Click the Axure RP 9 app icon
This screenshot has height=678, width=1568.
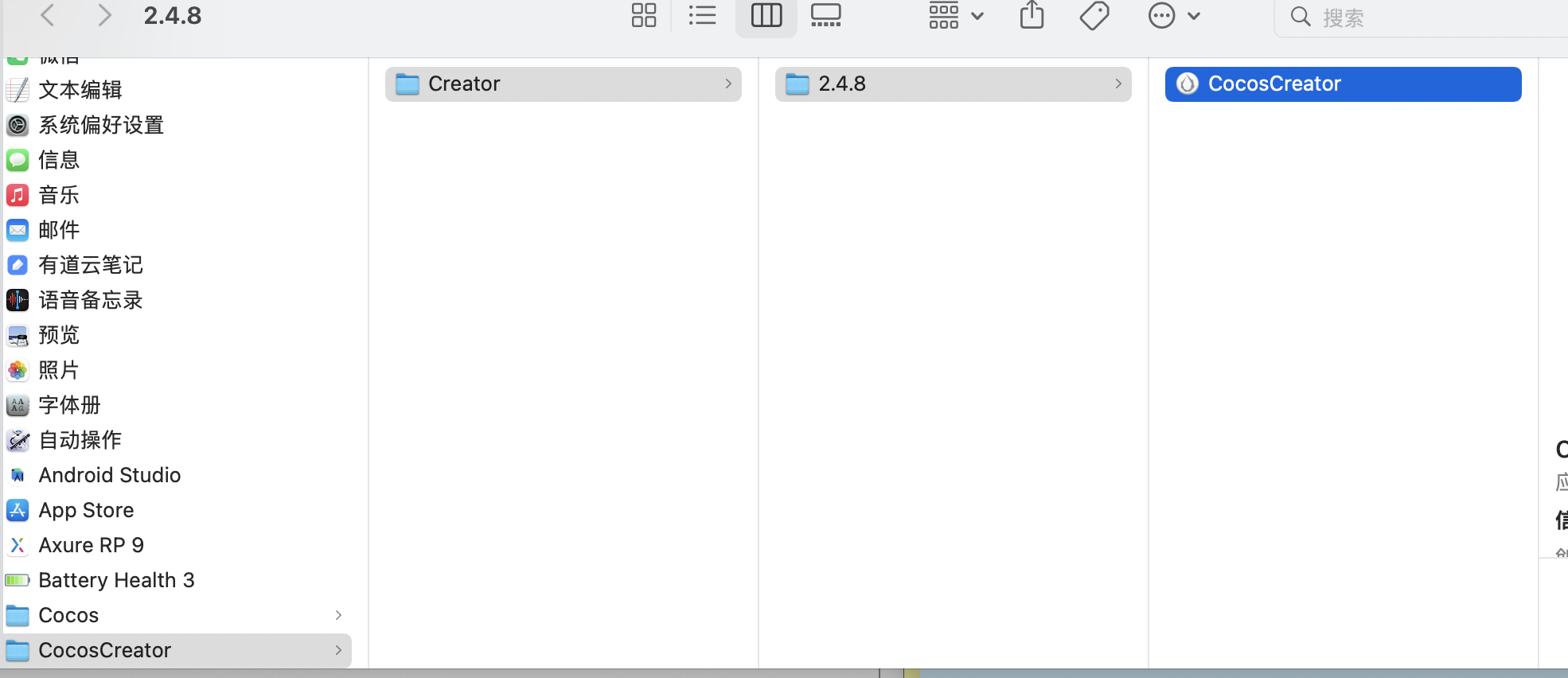coord(18,545)
